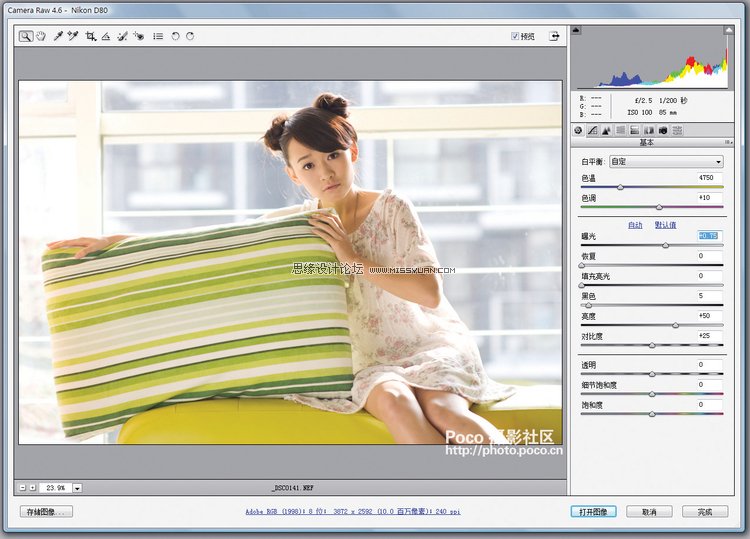Pick the White Balance eyedropper tool
Screen dimensions: 750x539
[58, 36]
